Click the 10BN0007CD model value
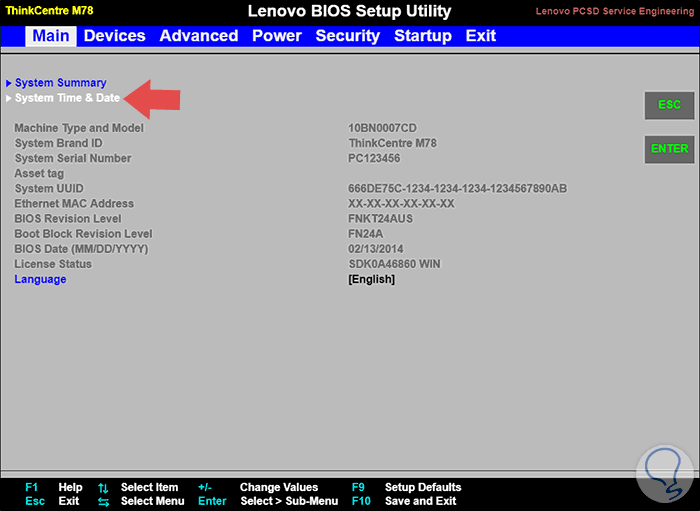The image size is (700, 511). coord(382,128)
